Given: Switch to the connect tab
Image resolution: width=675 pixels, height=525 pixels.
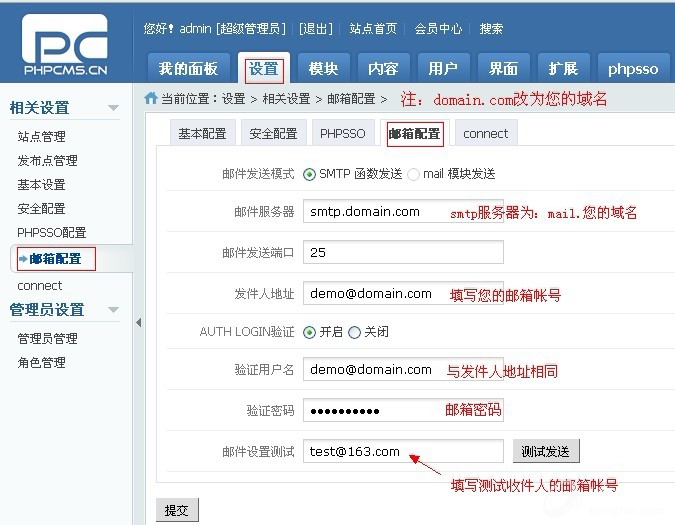Looking at the screenshot, I should click(x=485, y=133).
